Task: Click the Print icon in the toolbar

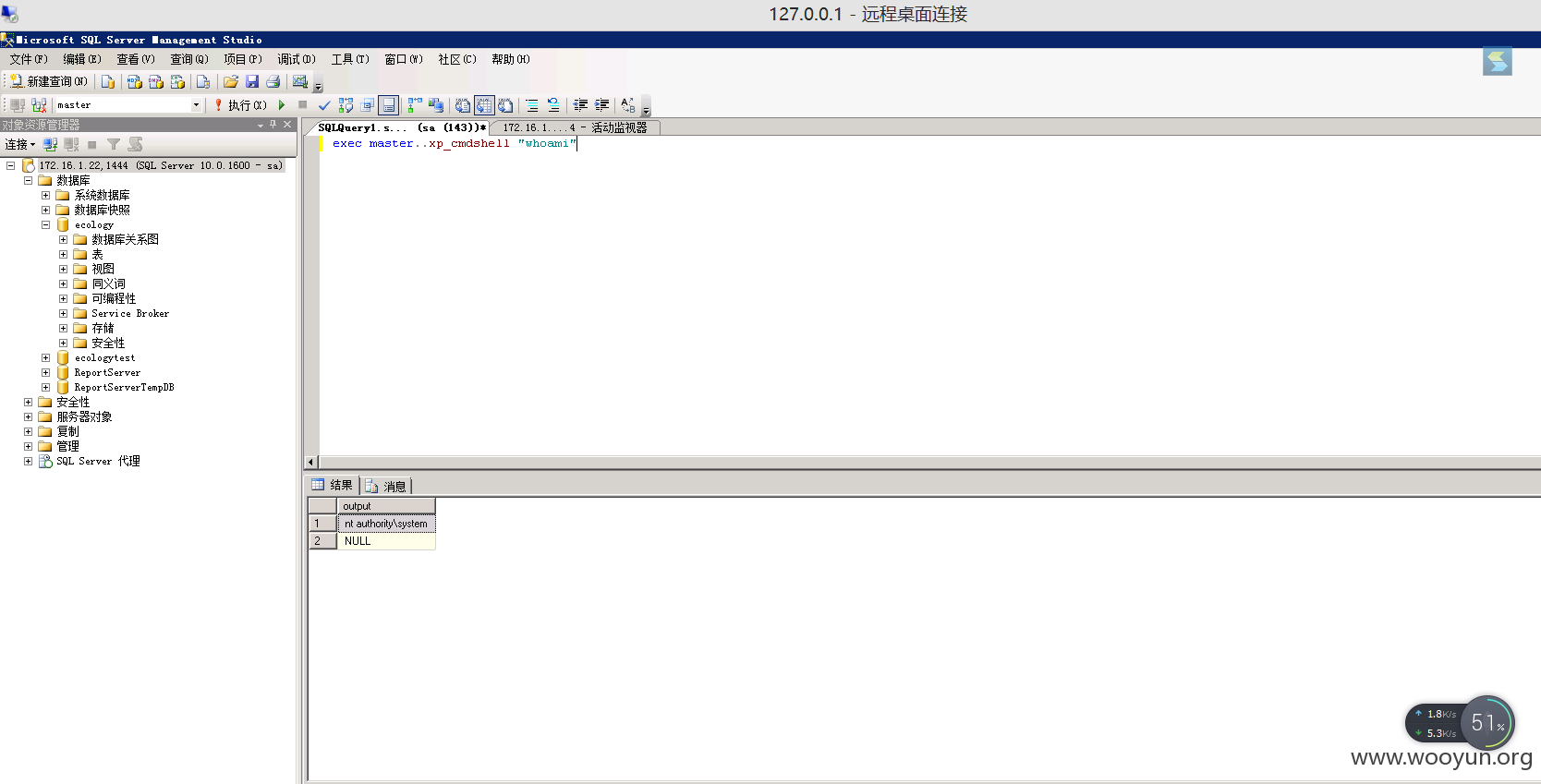Action: tap(273, 81)
